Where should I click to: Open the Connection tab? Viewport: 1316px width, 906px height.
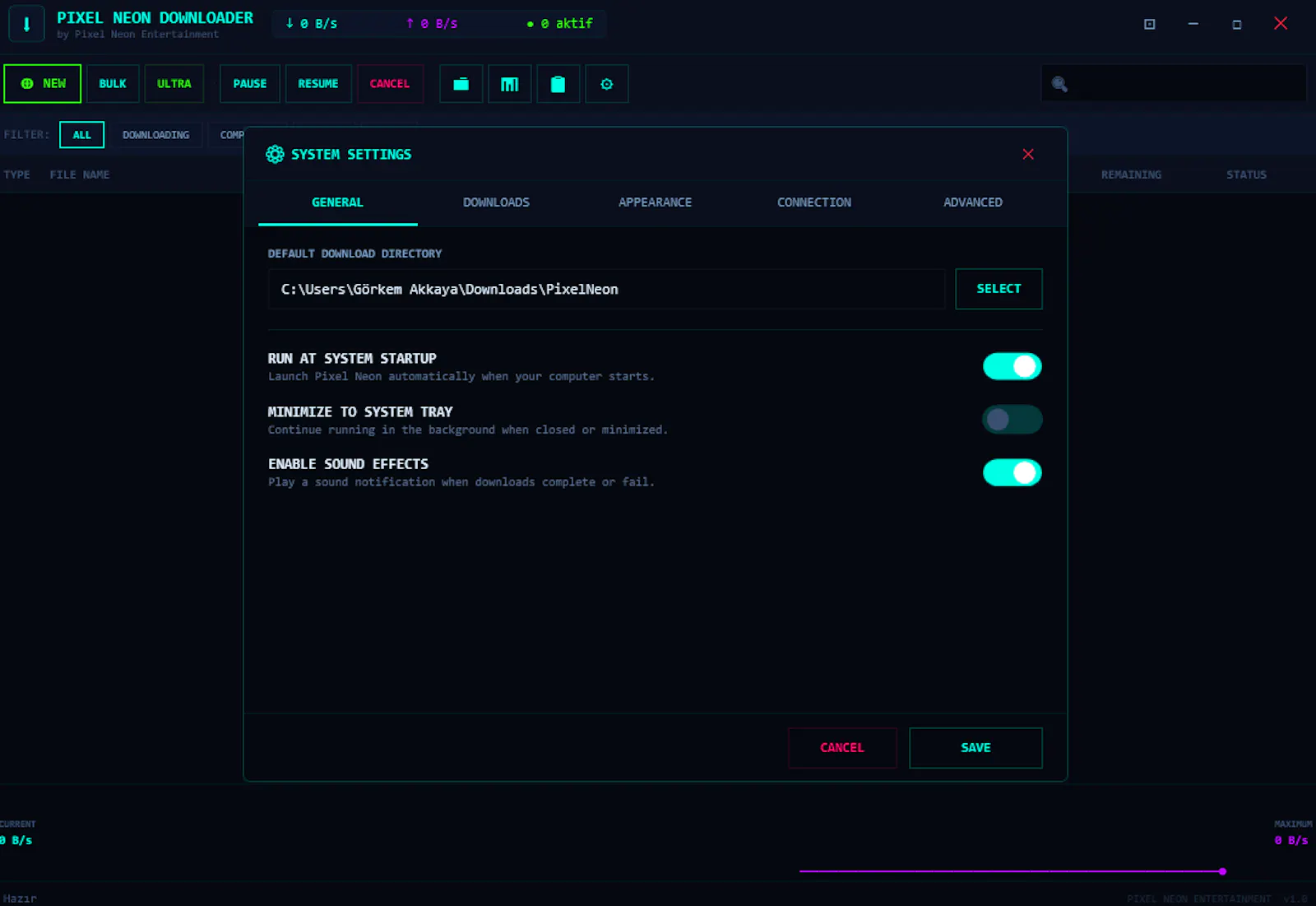coord(814,202)
